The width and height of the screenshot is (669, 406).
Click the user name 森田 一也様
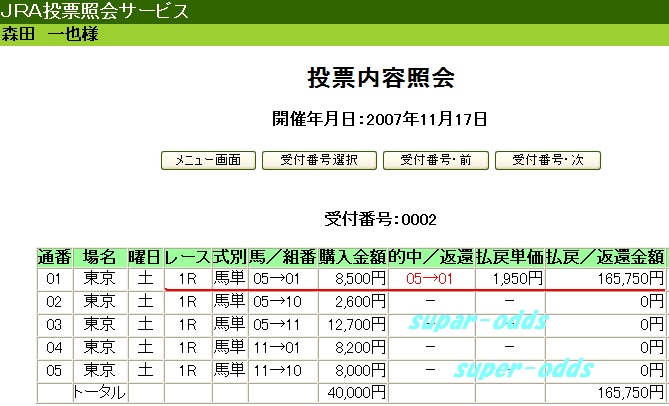(50, 34)
